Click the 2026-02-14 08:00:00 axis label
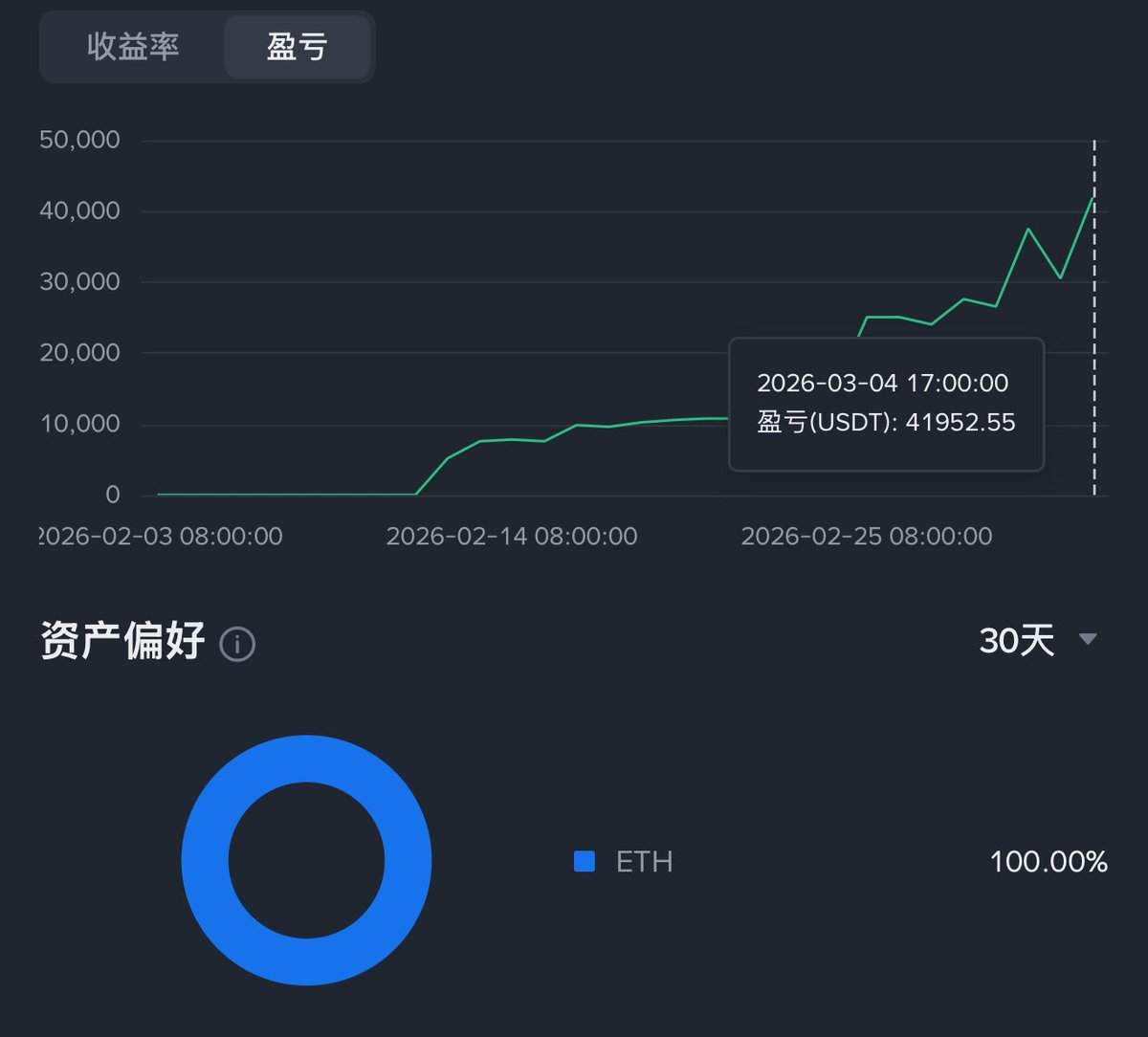1148x1037 pixels. pos(512,537)
